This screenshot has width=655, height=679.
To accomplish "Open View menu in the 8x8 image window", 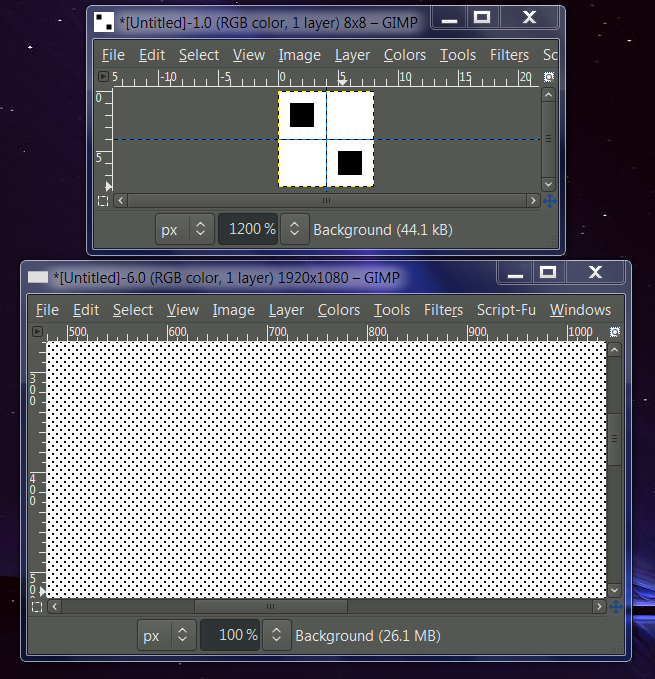I will coord(248,55).
